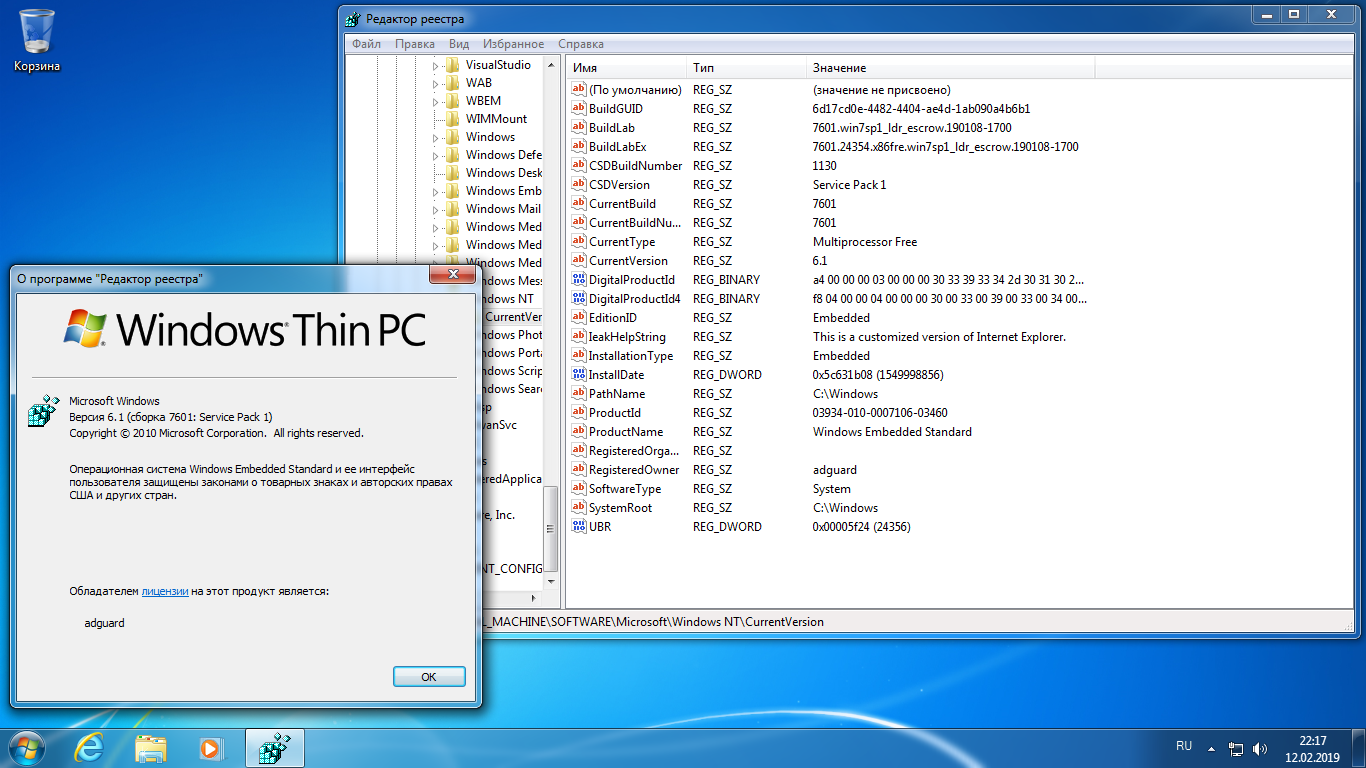Click the WIMMount tree label
The width and height of the screenshot is (1366, 768).
coord(496,119)
